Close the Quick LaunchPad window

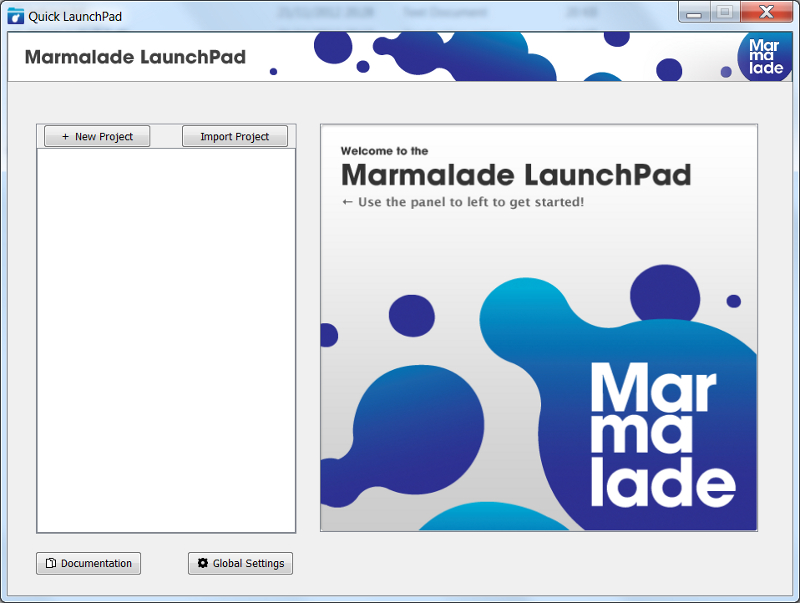[766, 12]
